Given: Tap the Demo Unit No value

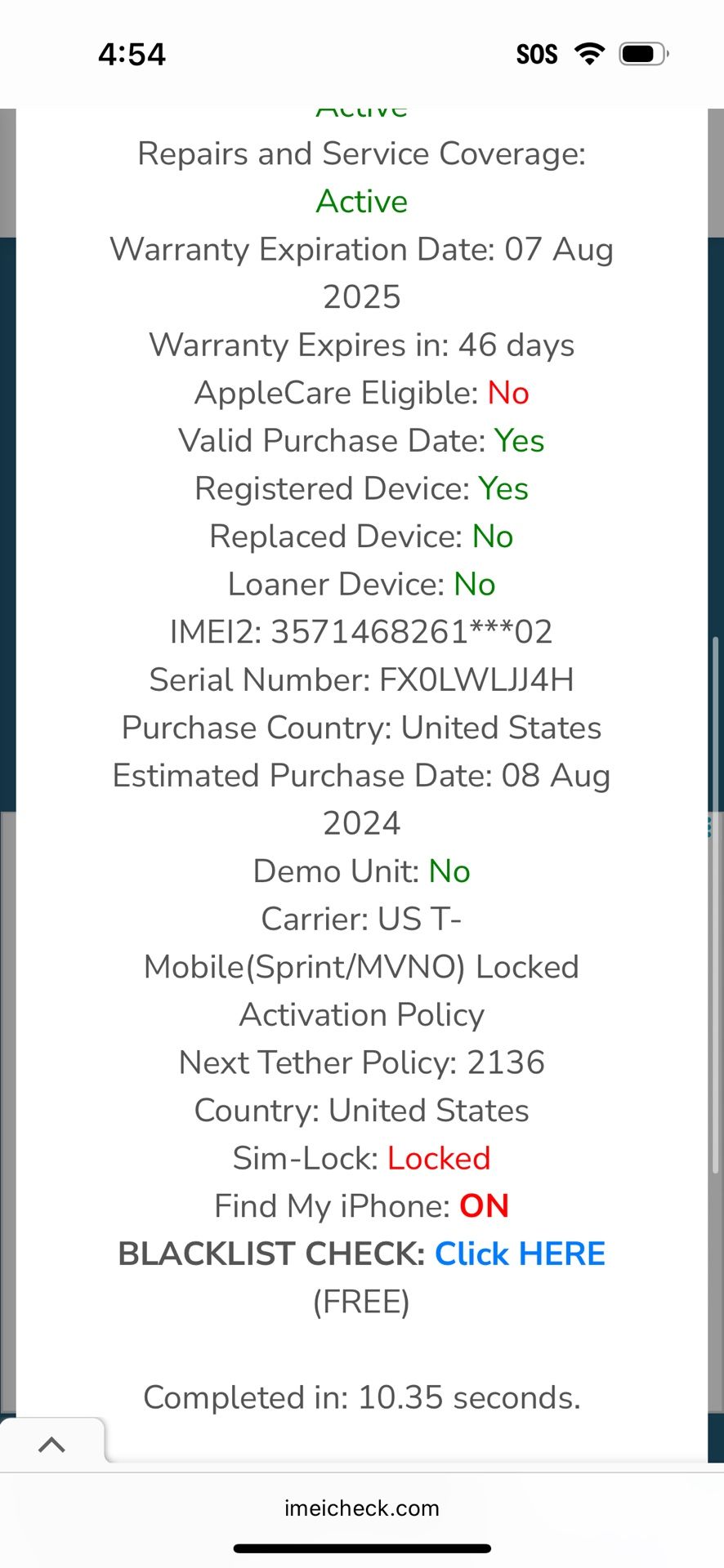Looking at the screenshot, I should (449, 871).
